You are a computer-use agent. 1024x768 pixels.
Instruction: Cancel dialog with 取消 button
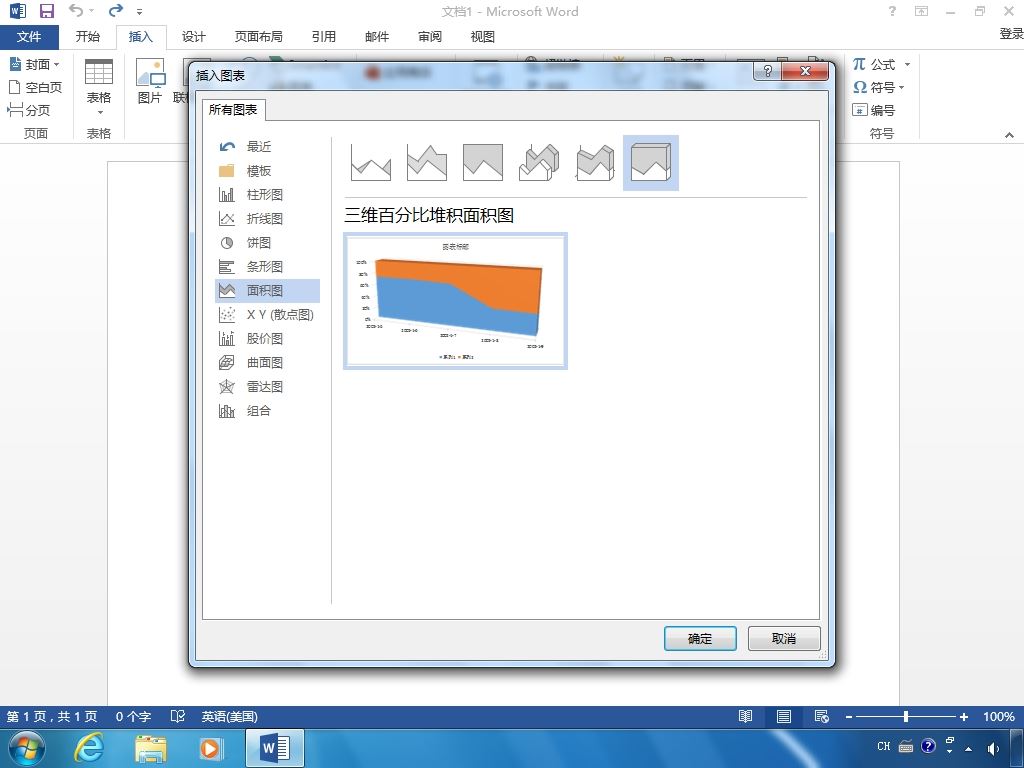point(784,638)
